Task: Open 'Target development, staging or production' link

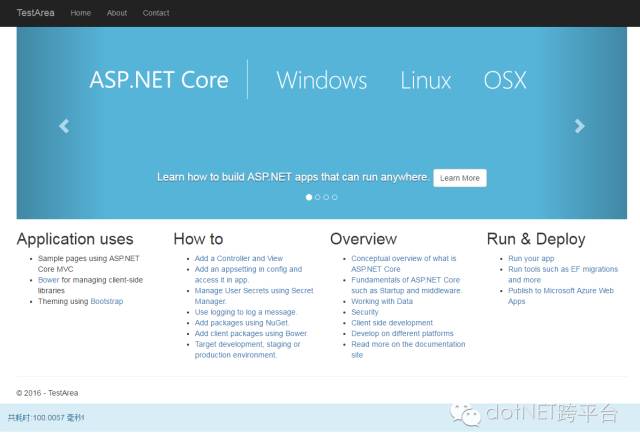Action: (247, 349)
